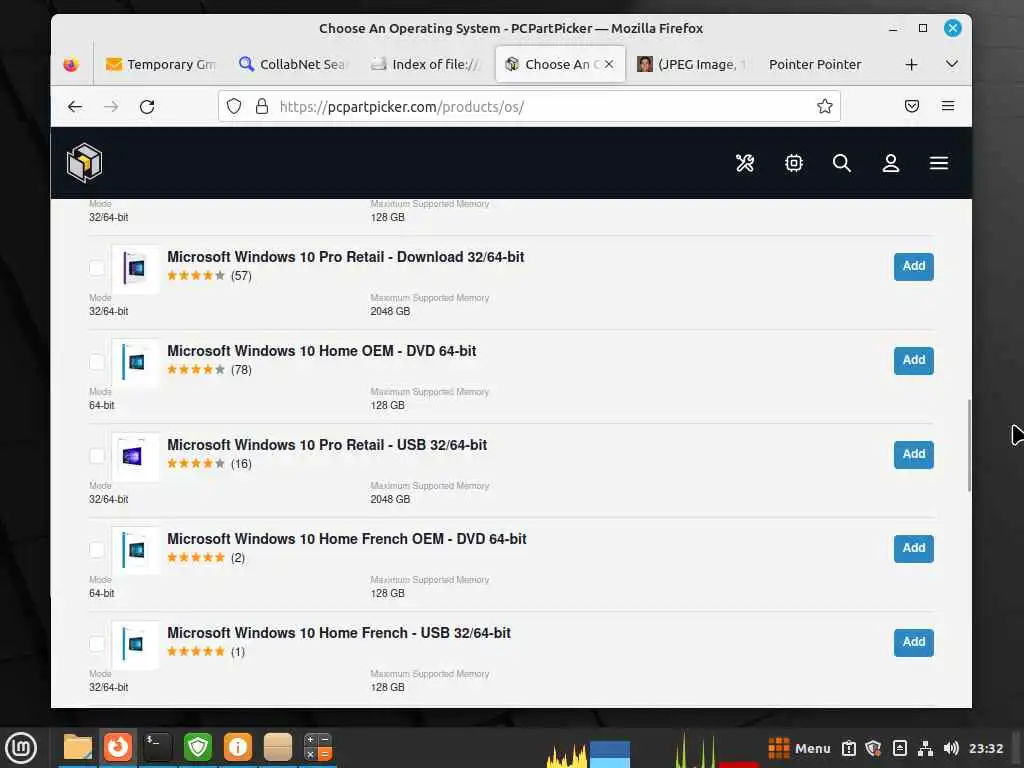
Task: Open the CPU parts browse icon
Action: [x=793, y=163]
